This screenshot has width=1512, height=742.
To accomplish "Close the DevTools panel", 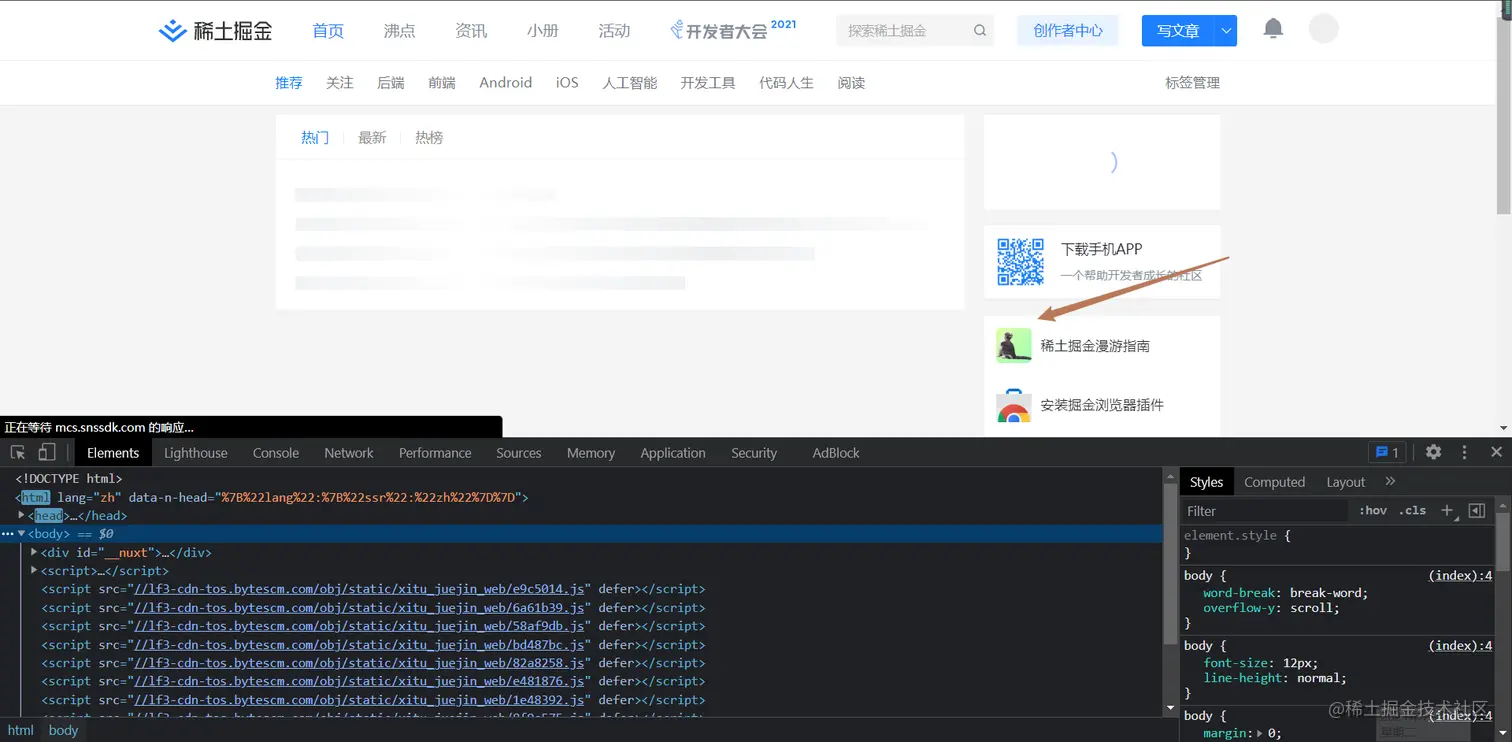I will tap(1496, 452).
